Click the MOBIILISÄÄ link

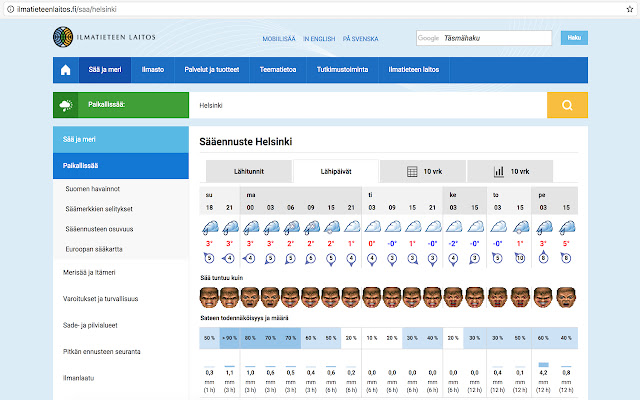click(279, 39)
